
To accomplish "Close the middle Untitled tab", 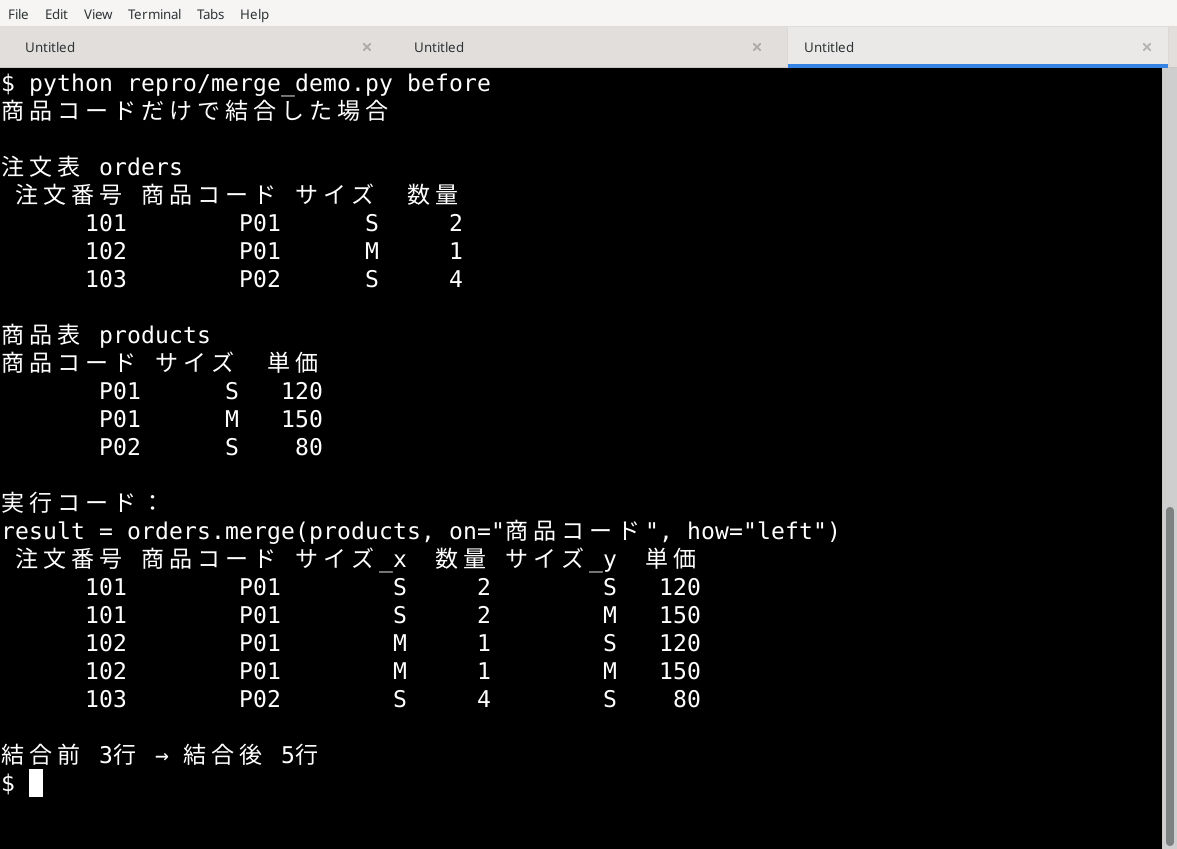I will (757, 47).
